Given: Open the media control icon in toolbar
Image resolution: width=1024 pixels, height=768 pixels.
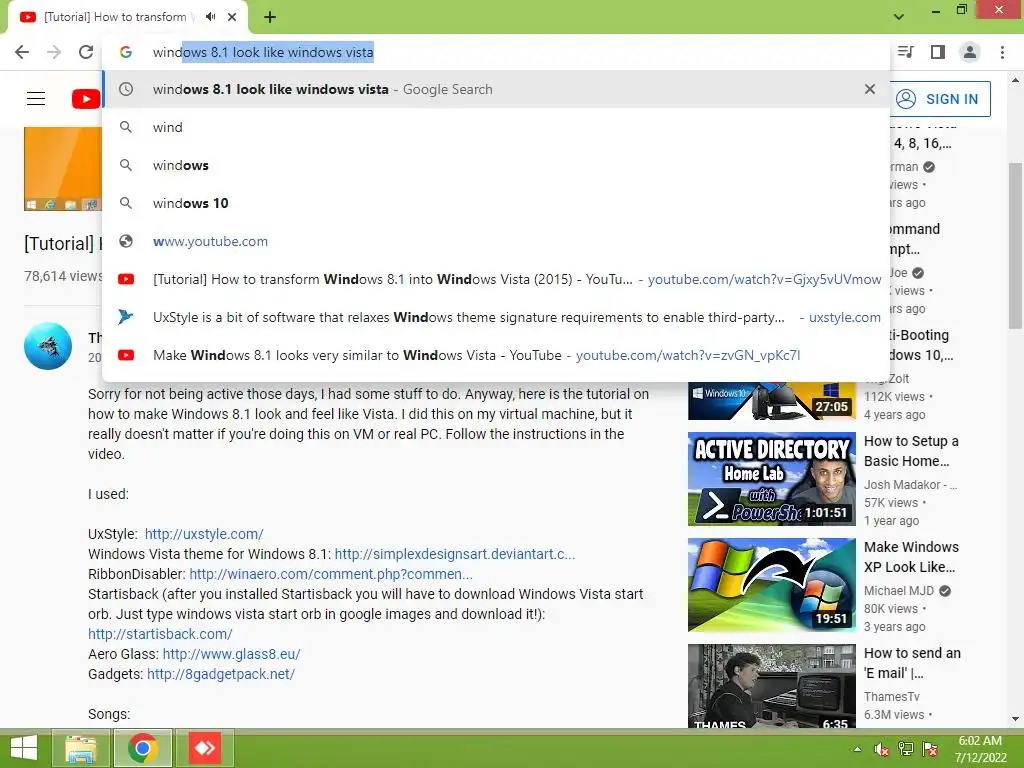Looking at the screenshot, I should (905, 52).
